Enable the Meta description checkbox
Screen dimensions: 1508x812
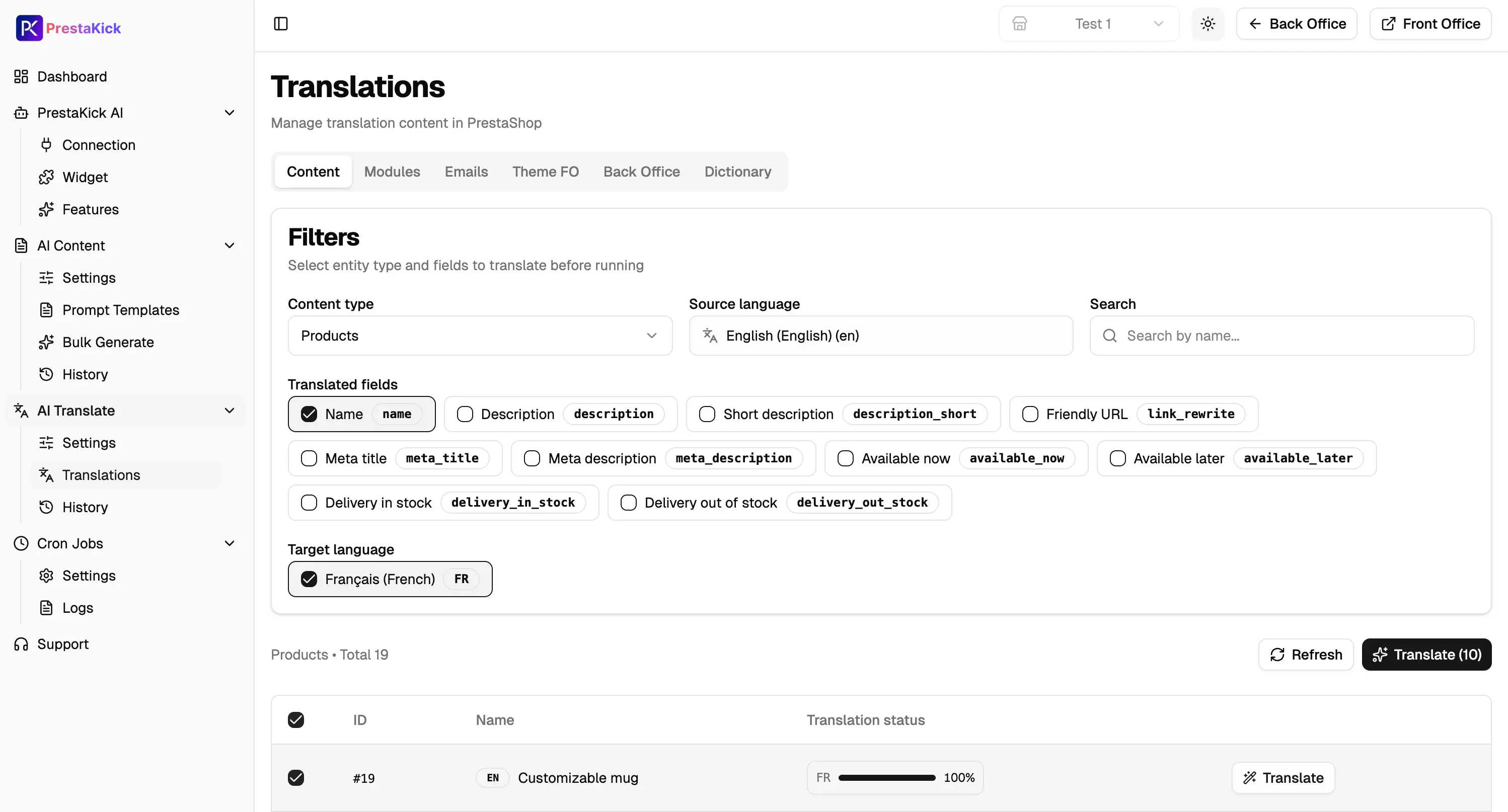(x=532, y=459)
